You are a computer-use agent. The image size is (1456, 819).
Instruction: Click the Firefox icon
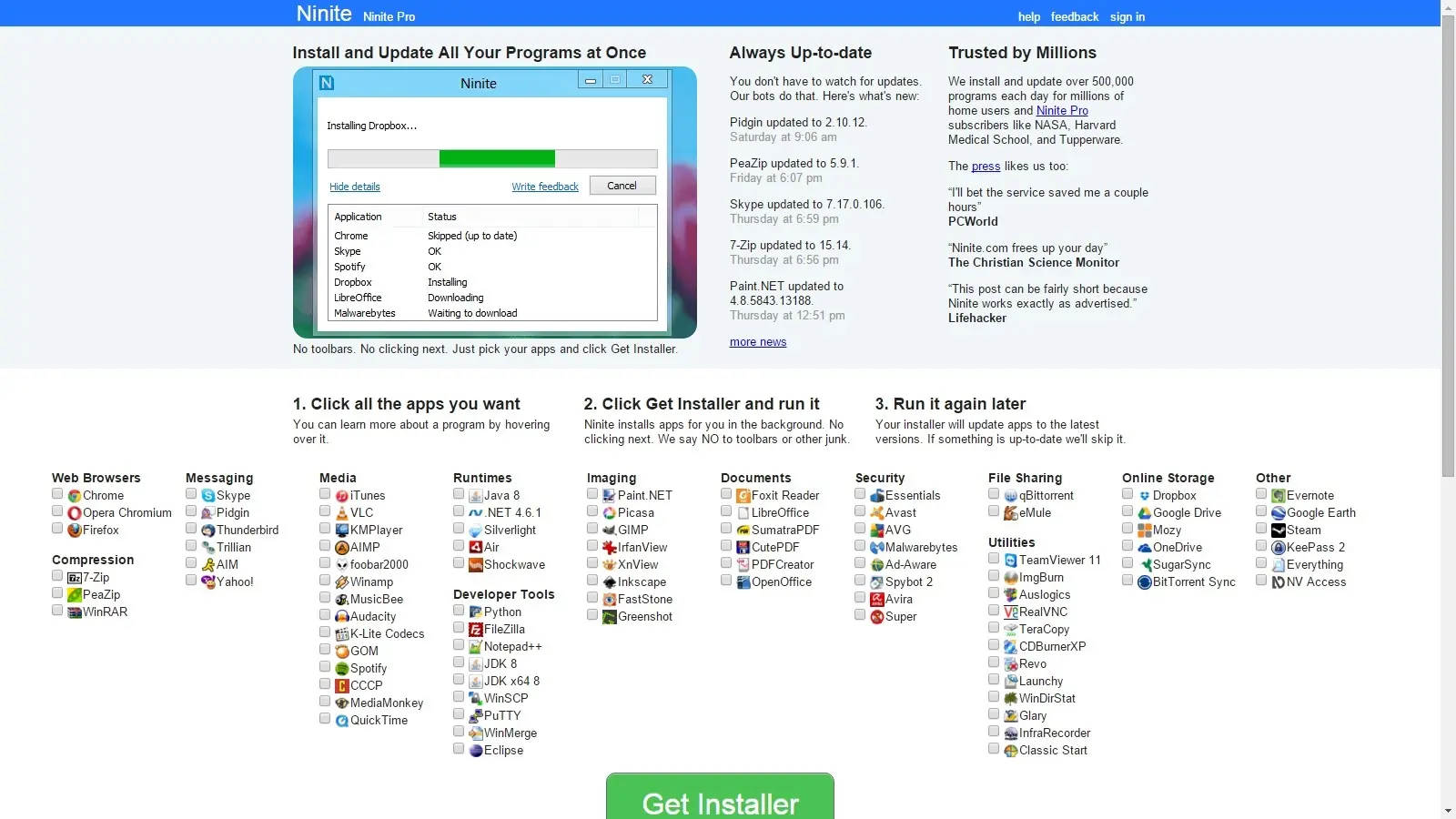click(75, 531)
